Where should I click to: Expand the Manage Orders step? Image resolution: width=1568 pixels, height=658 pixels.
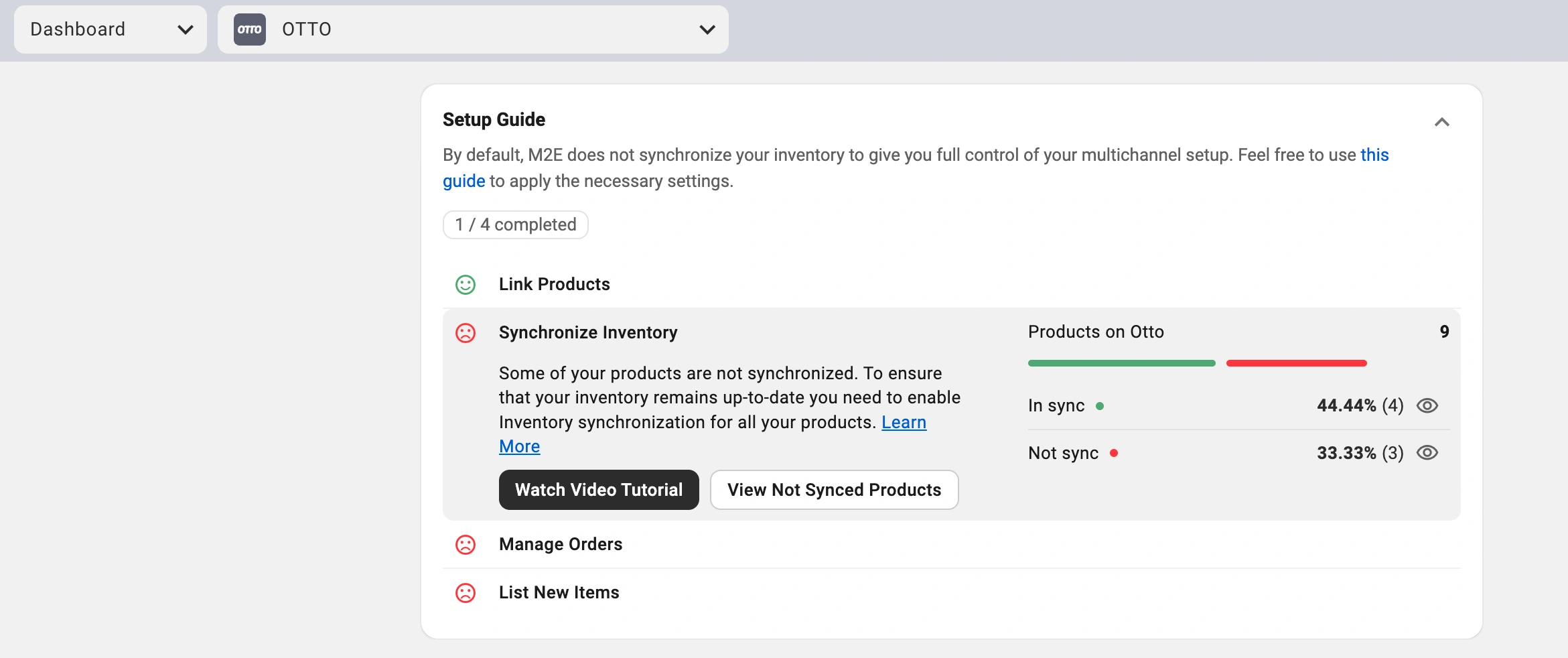point(561,545)
